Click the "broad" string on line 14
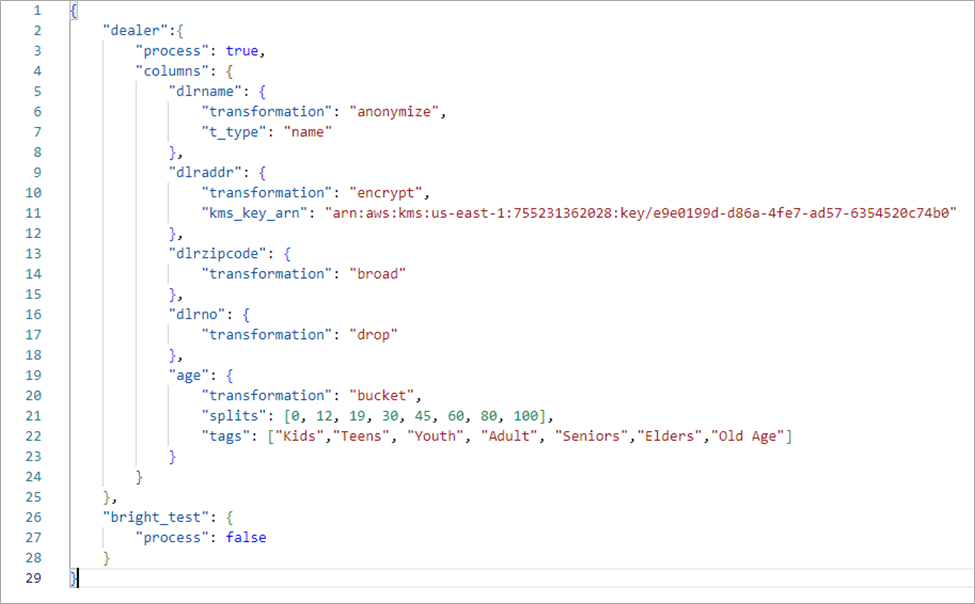Viewport: 975px width, 604px height. click(x=377, y=274)
